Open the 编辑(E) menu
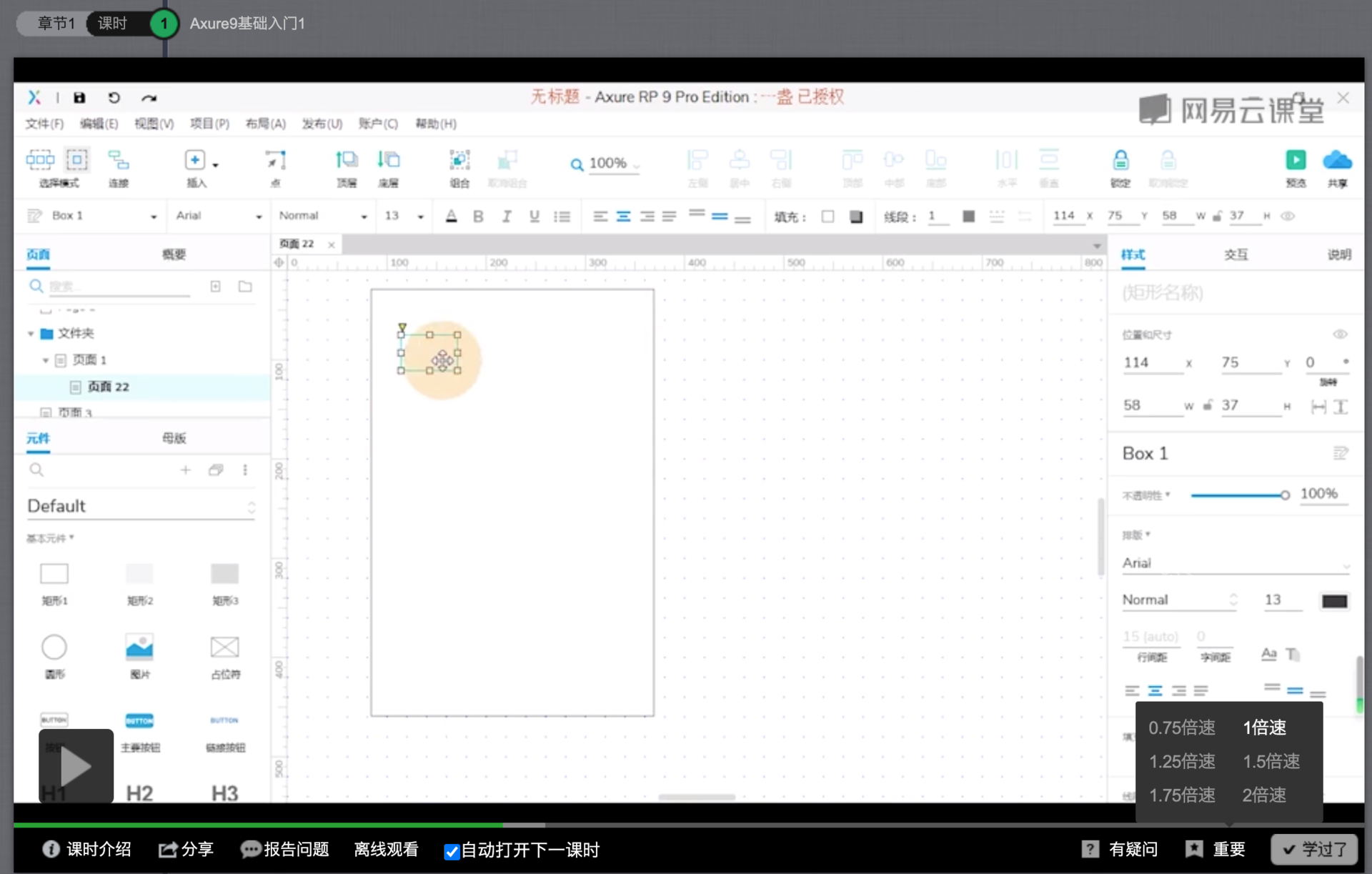1372x874 pixels. [99, 124]
